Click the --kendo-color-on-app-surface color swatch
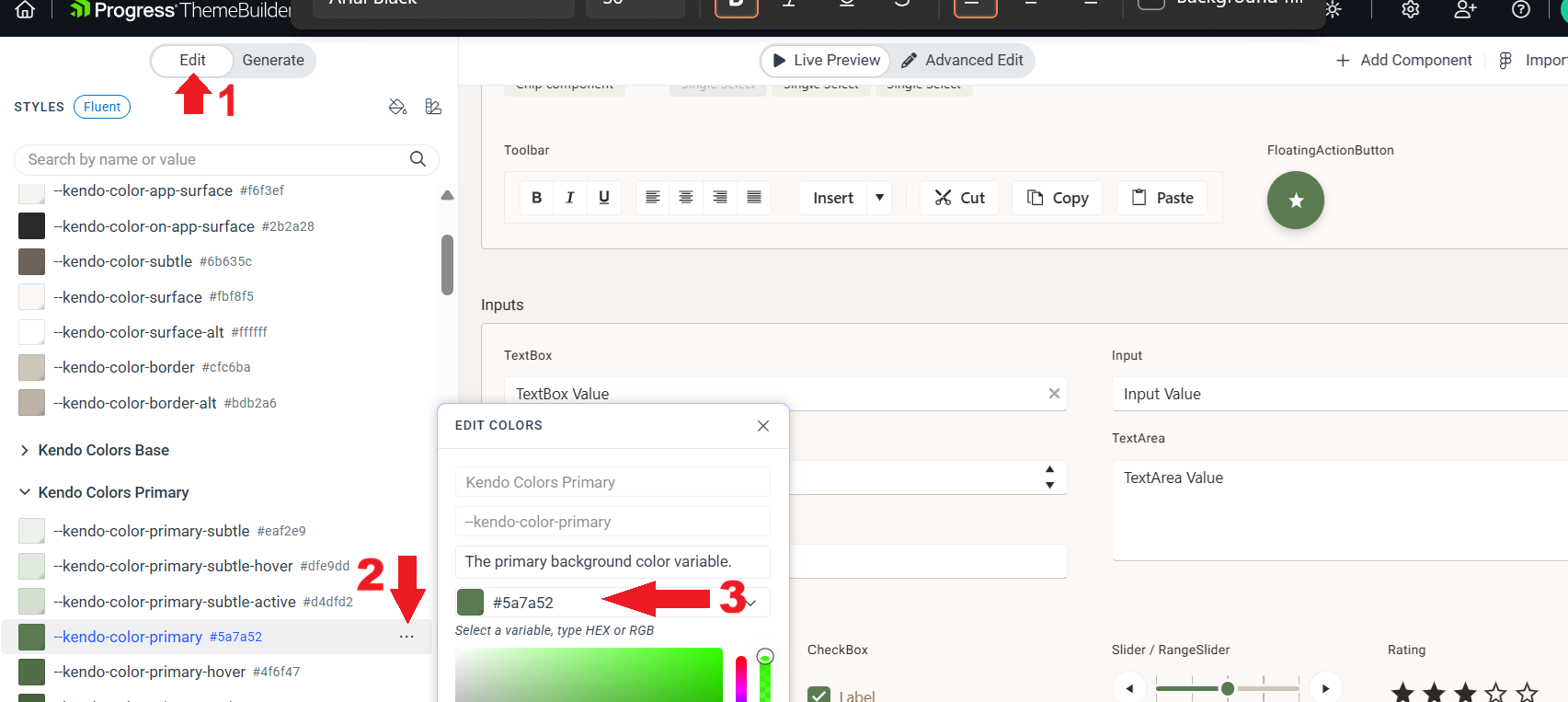Viewport: 1568px width, 702px height. pos(31,226)
